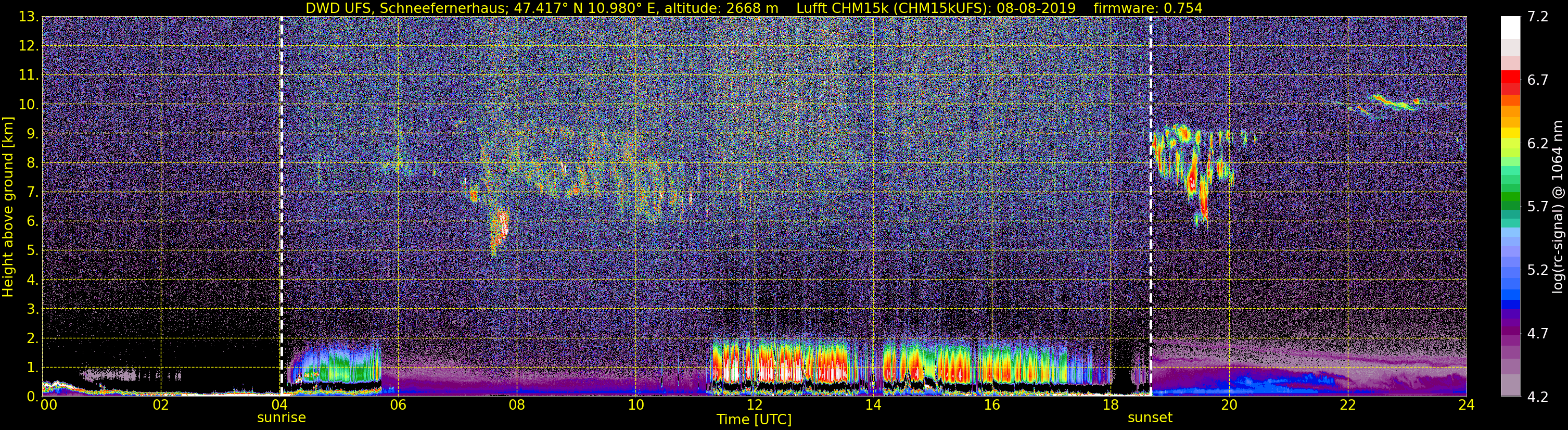Click the '5.' height tick label
The width and height of the screenshot is (1568, 430).
[33, 251]
